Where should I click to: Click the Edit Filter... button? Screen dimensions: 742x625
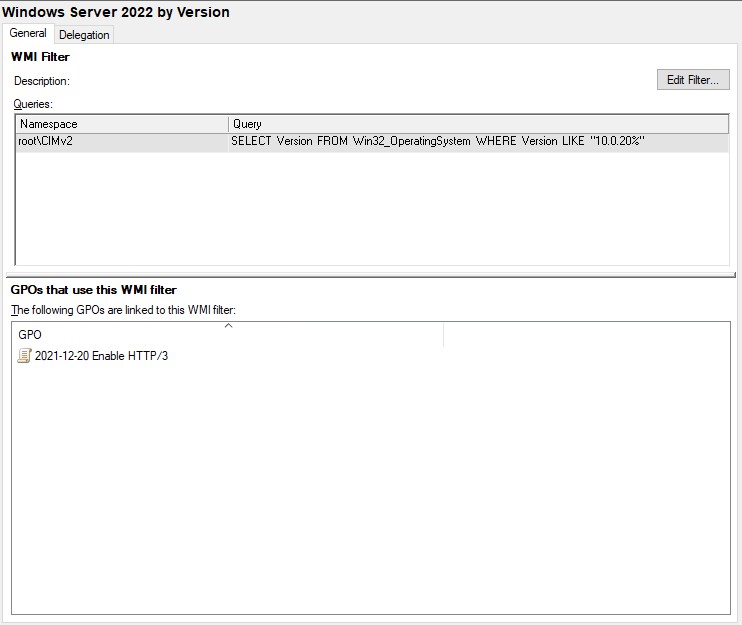(693, 80)
